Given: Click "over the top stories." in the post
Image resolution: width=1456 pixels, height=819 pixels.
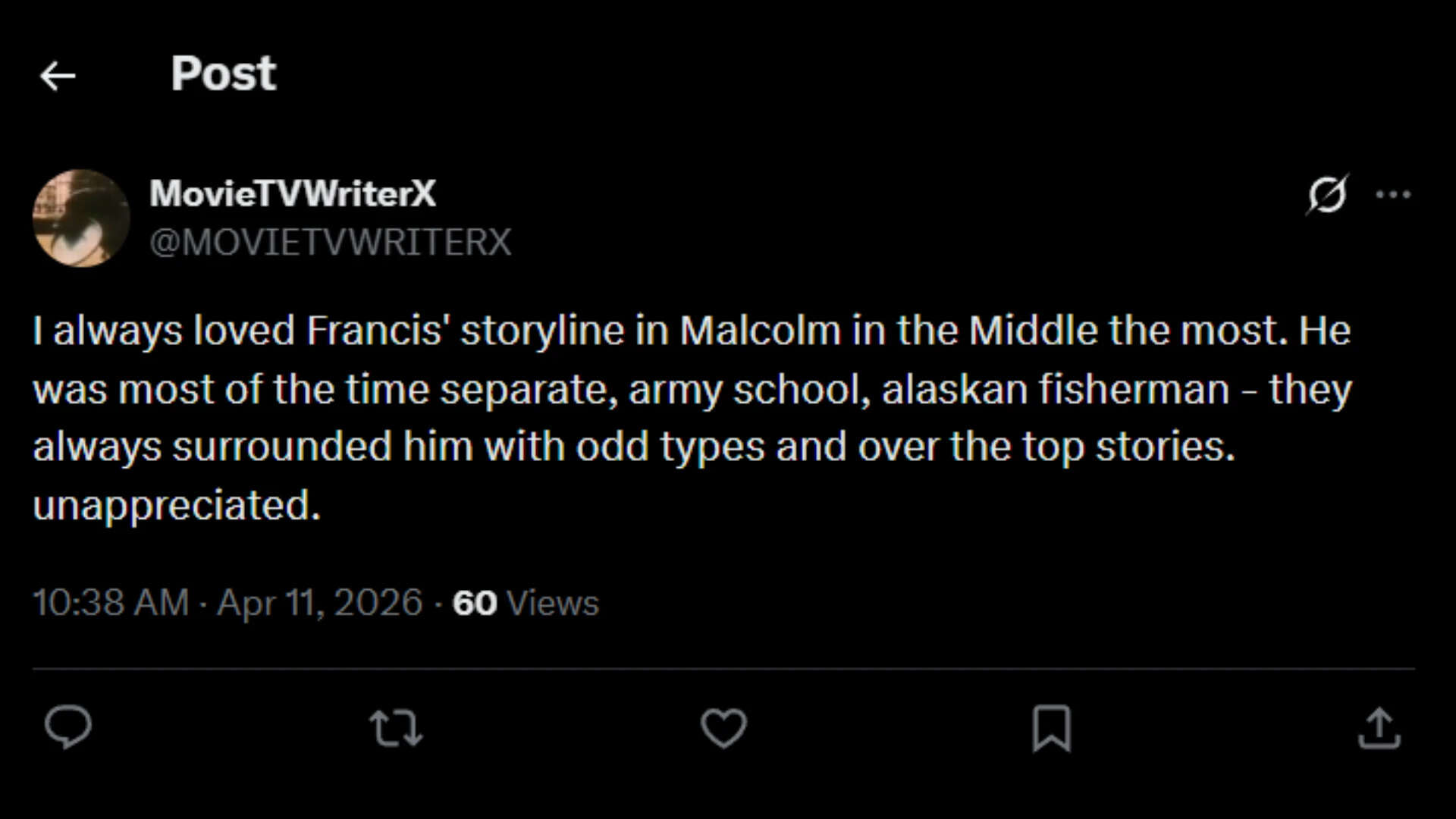Looking at the screenshot, I should click(x=1046, y=447).
